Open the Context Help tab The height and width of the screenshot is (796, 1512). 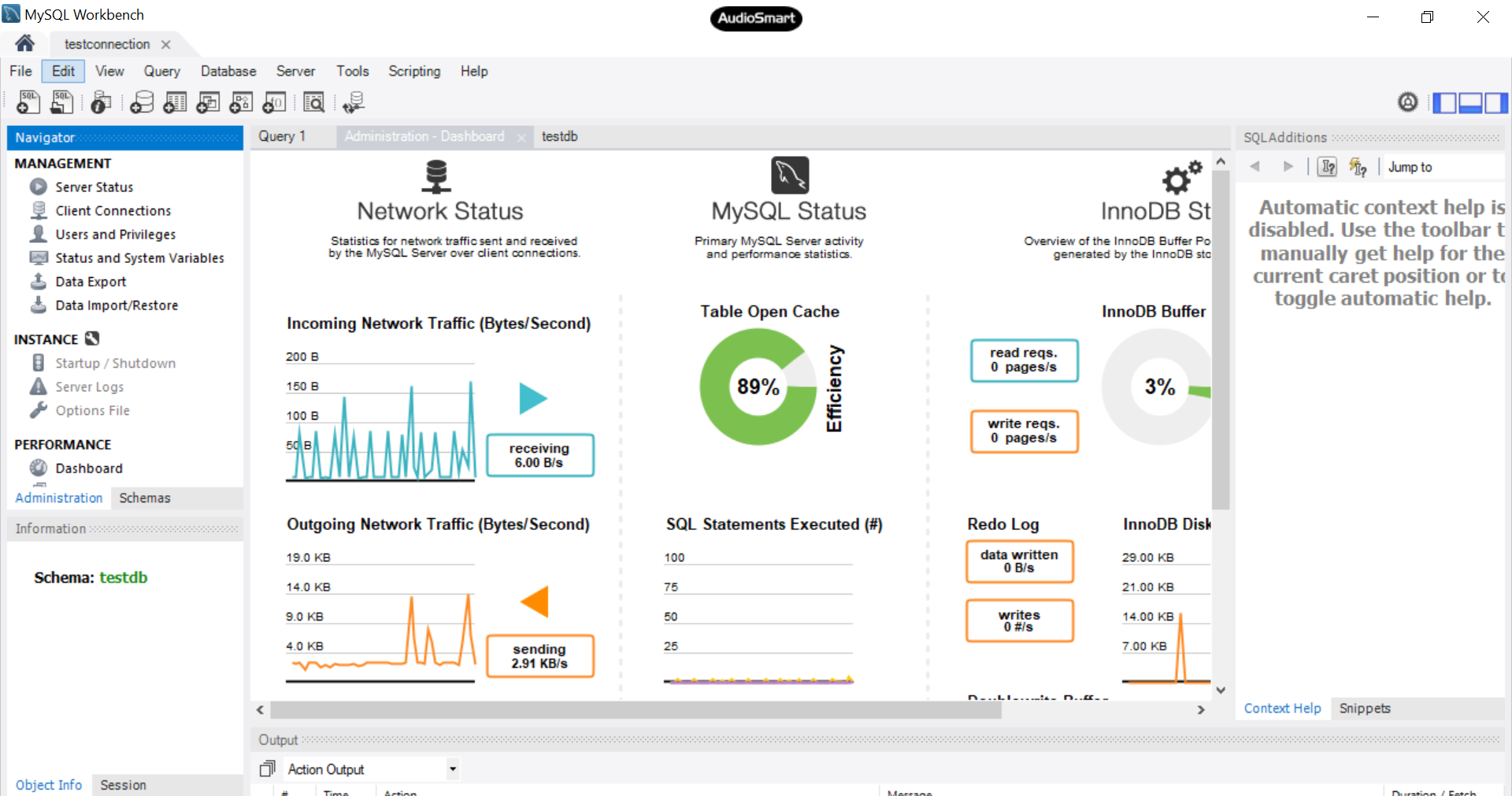click(x=1282, y=708)
